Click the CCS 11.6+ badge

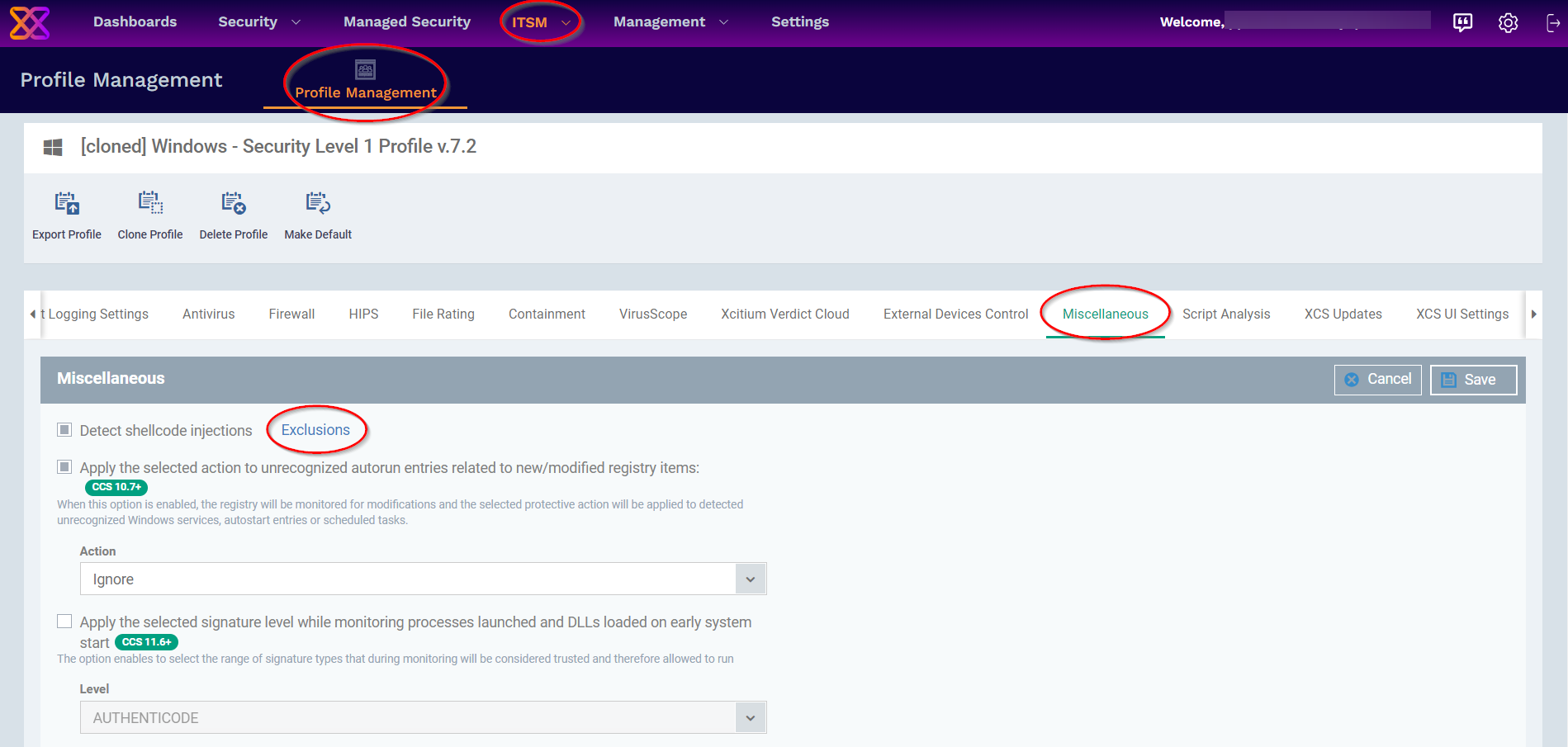click(x=147, y=642)
